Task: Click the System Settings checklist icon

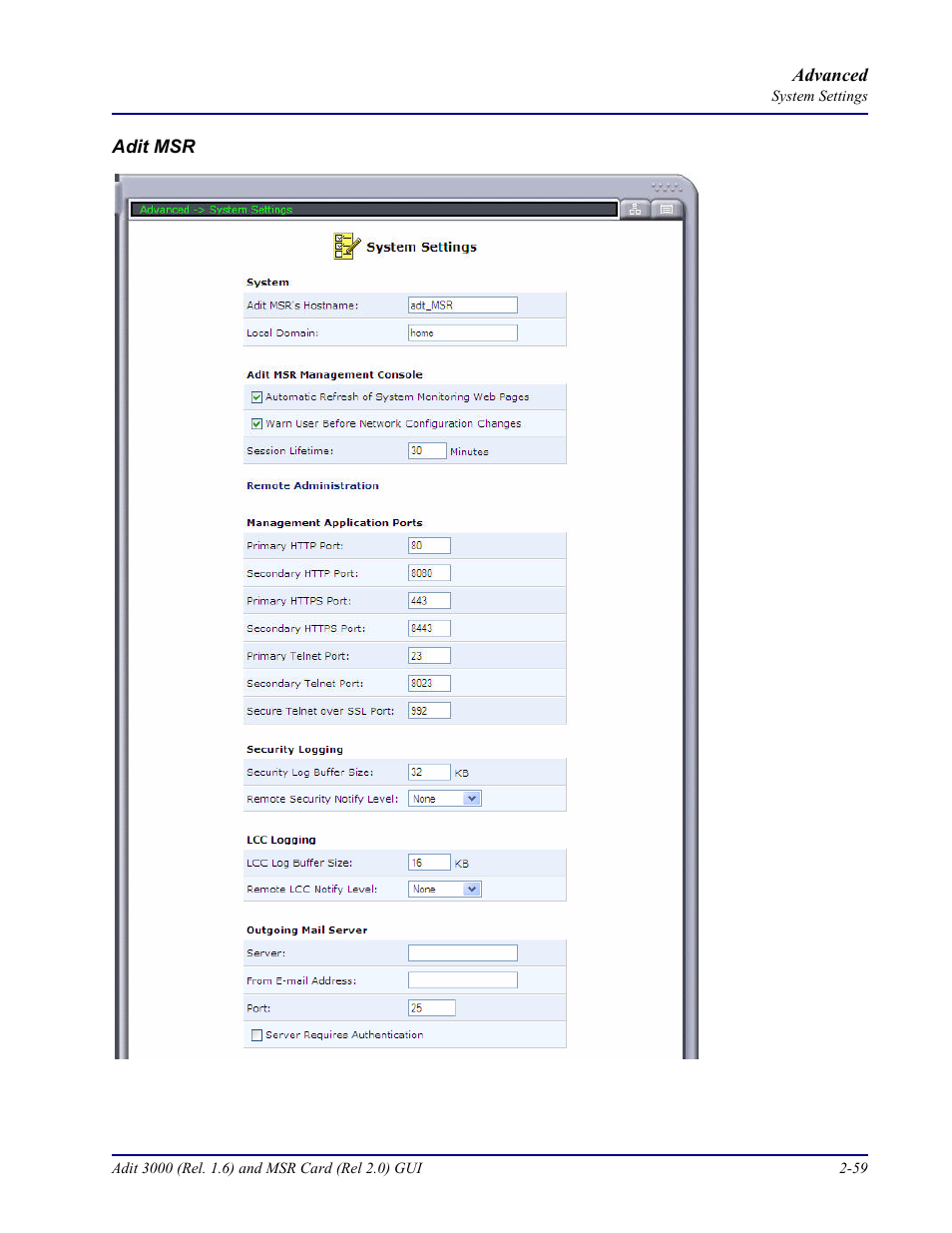Action: (x=346, y=246)
